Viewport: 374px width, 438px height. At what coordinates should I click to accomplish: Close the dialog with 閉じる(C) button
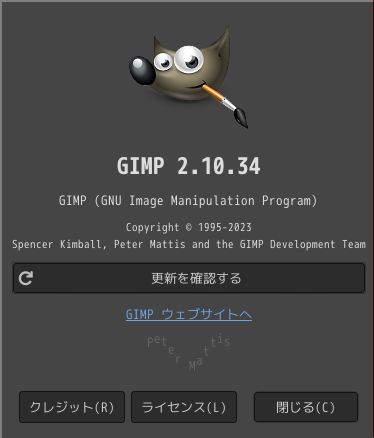coord(306,407)
